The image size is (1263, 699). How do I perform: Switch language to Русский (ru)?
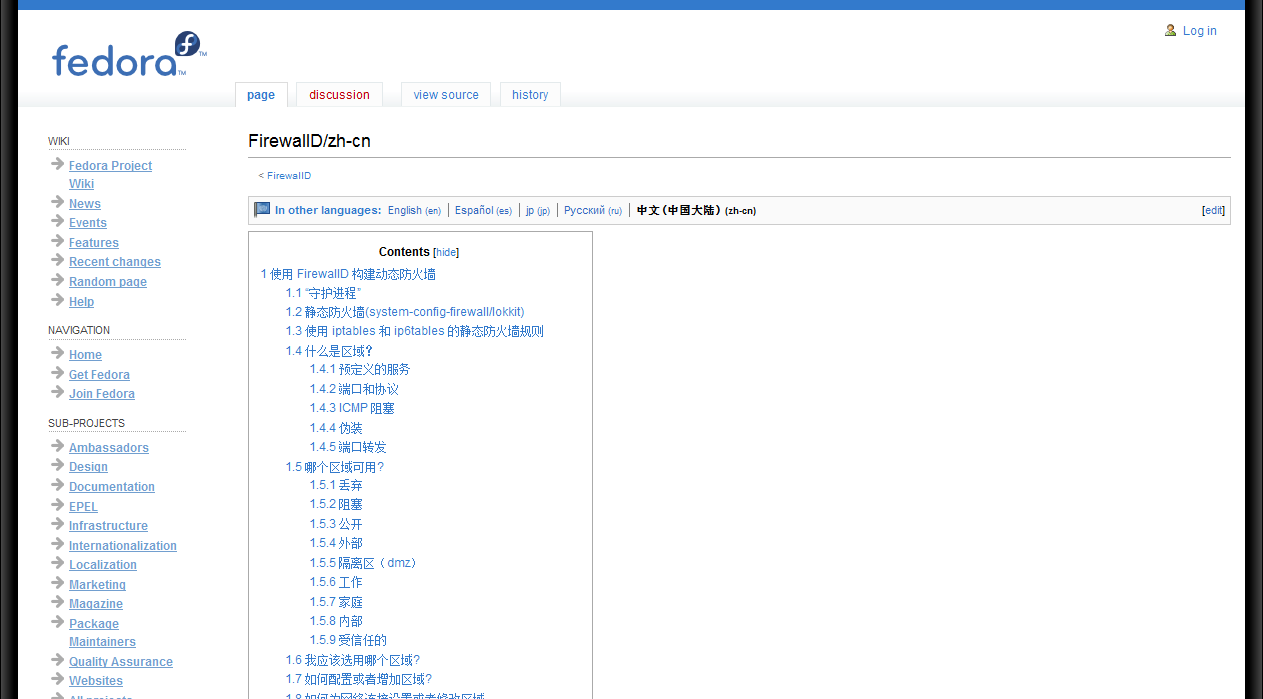click(593, 211)
